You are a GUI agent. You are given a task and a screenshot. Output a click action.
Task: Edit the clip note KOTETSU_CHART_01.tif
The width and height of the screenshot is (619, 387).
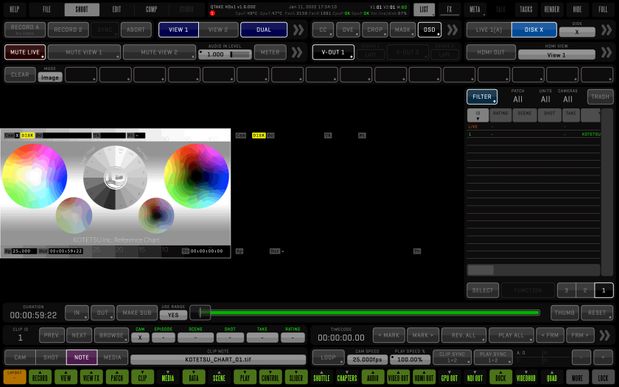tap(218, 359)
